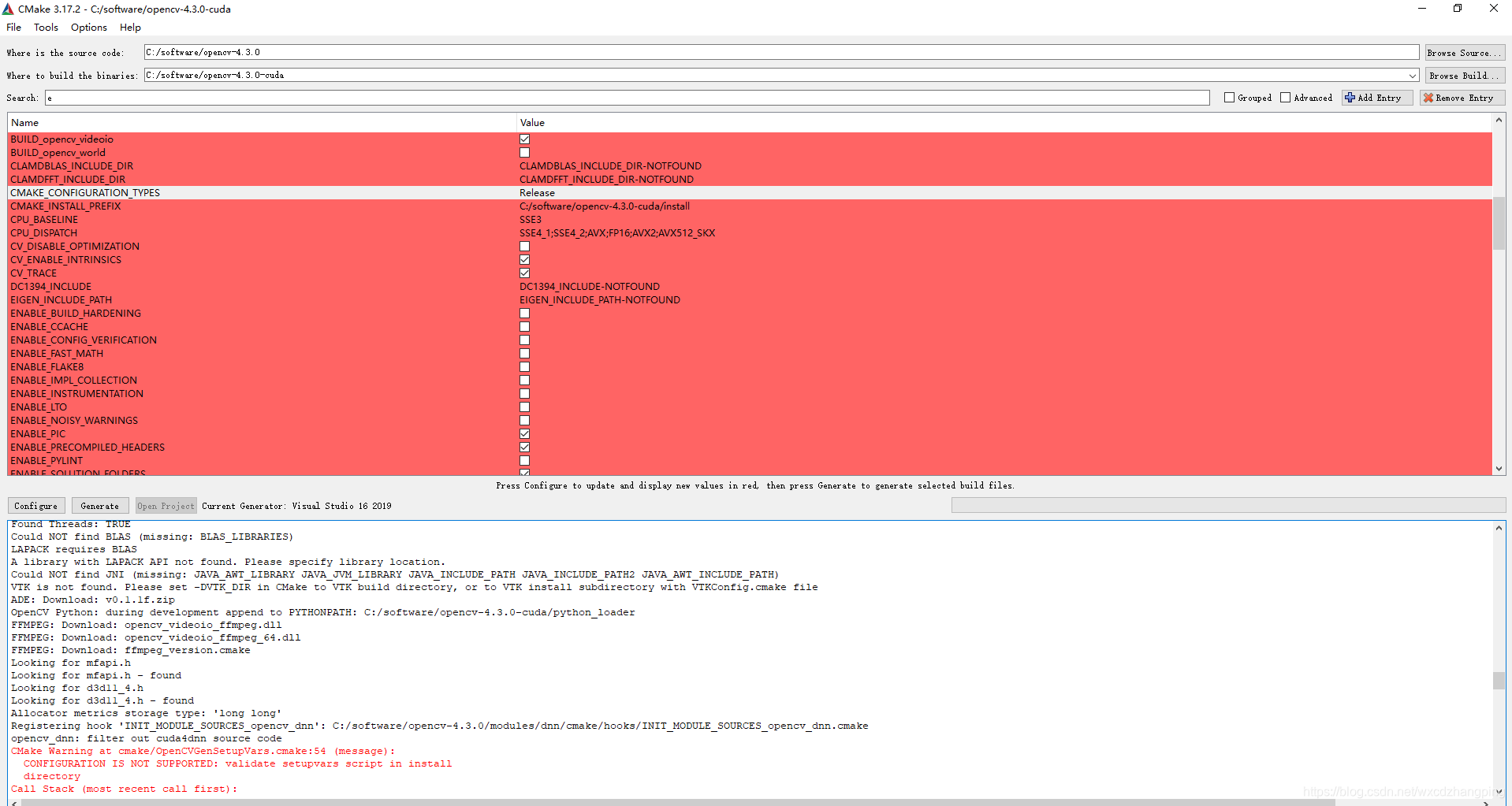
Task: Click the CMake Warning line in log
Action: (203, 752)
